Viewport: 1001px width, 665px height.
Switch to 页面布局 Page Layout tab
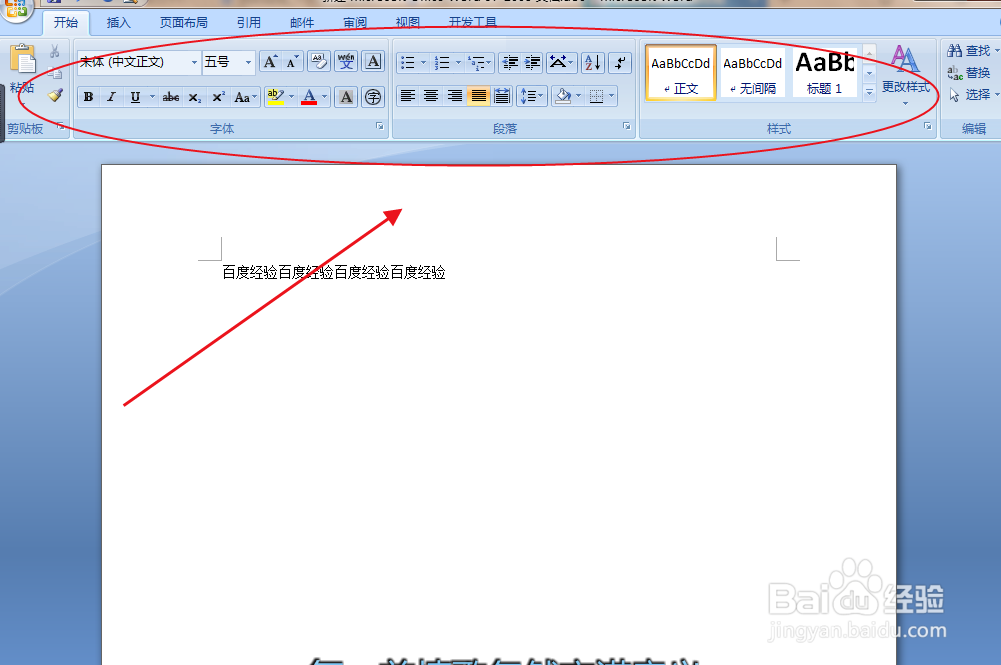point(184,23)
